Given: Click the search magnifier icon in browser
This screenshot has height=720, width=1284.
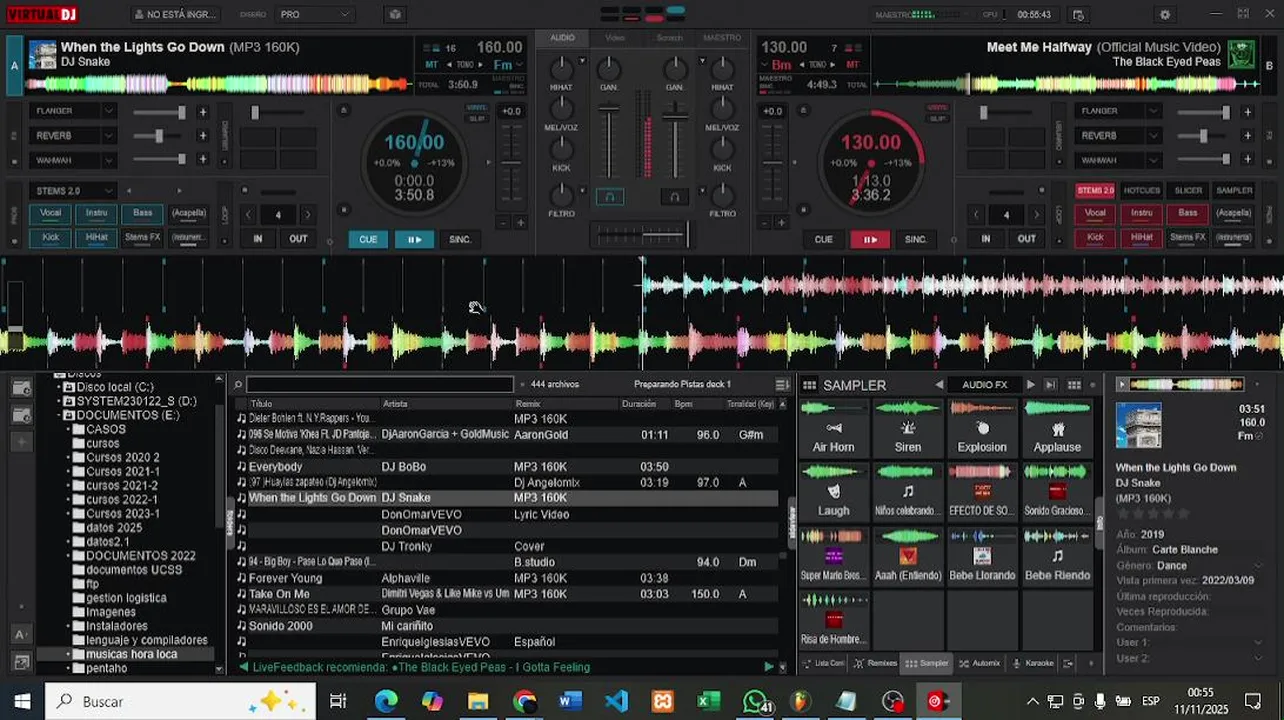Looking at the screenshot, I should (x=238, y=385).
